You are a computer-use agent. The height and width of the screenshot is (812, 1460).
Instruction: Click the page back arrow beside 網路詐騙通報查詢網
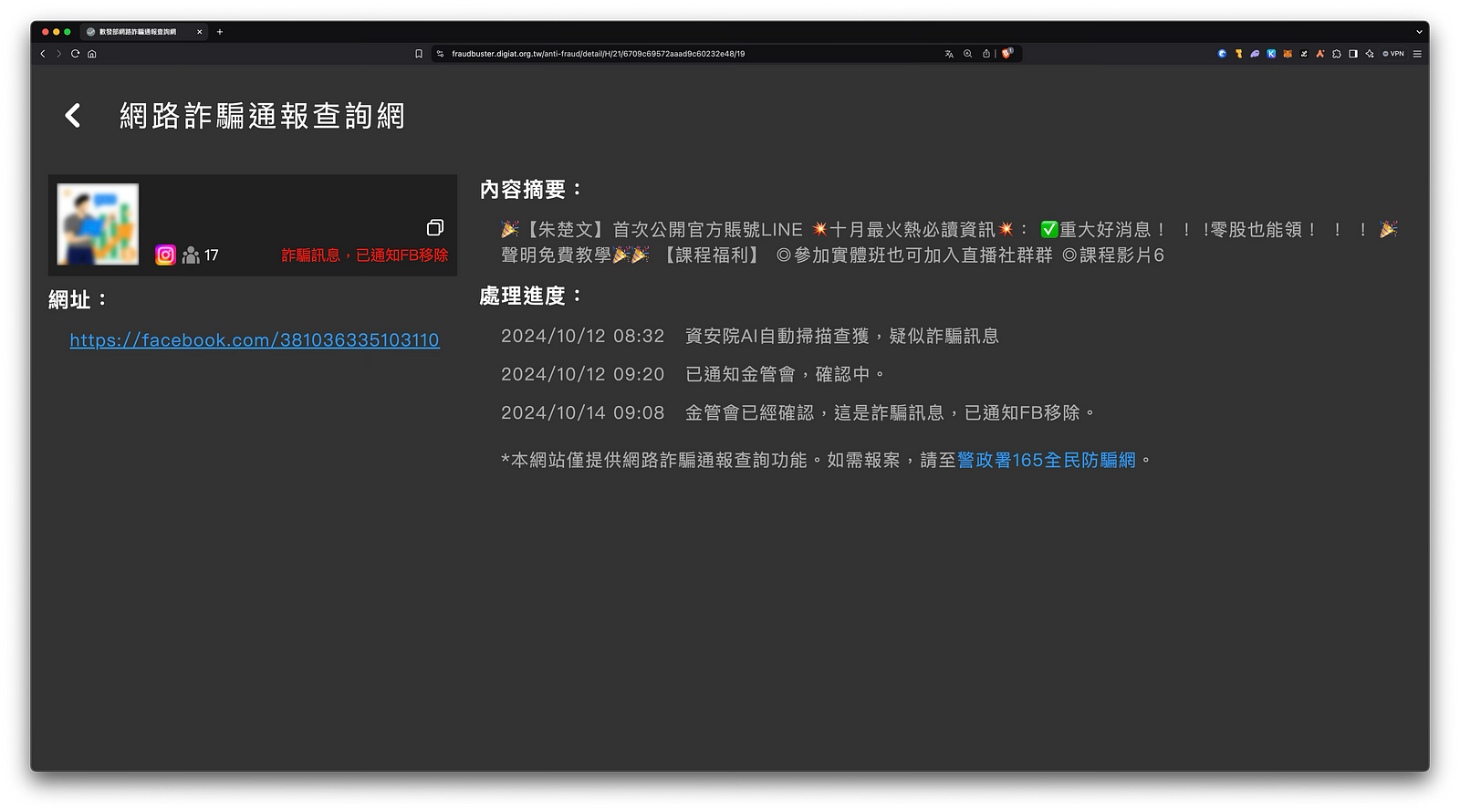click(x=73, y=116)
